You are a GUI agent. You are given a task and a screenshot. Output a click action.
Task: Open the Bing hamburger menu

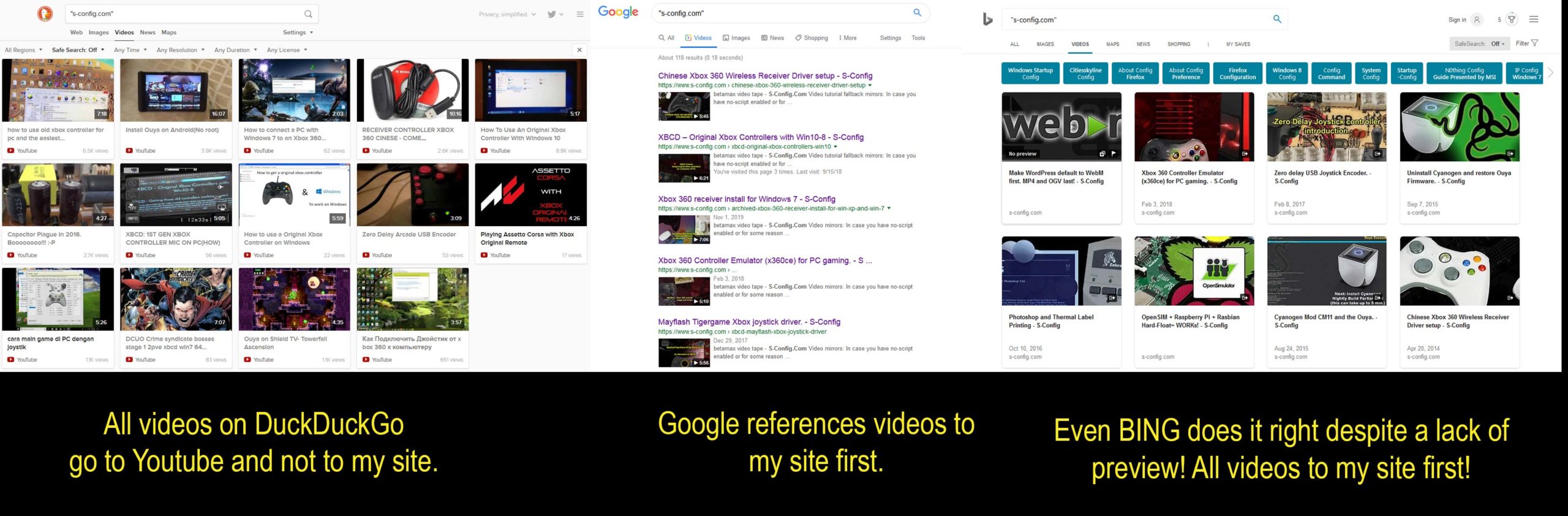pos(1534,19)
